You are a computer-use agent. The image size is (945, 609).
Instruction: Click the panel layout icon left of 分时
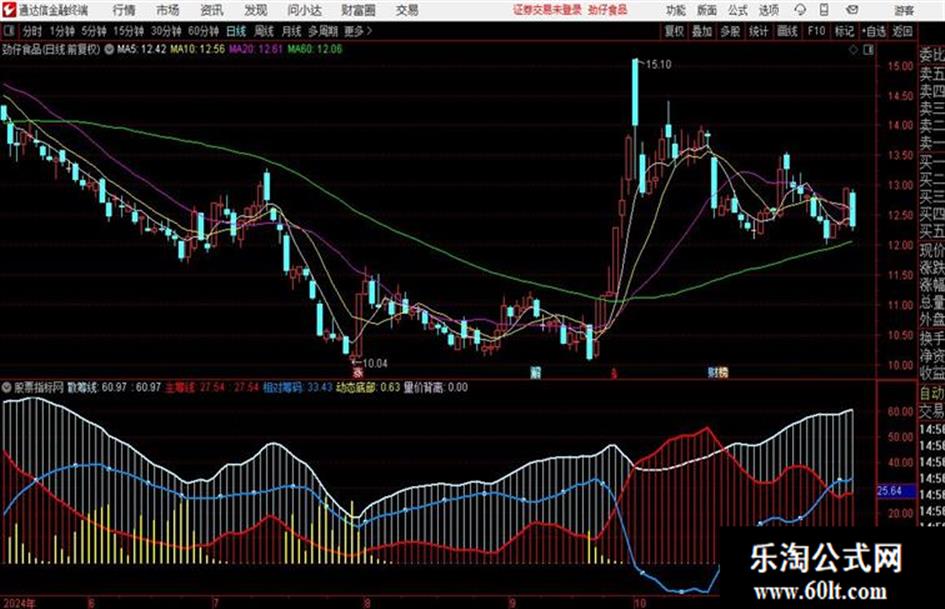[x=8, y=30]
